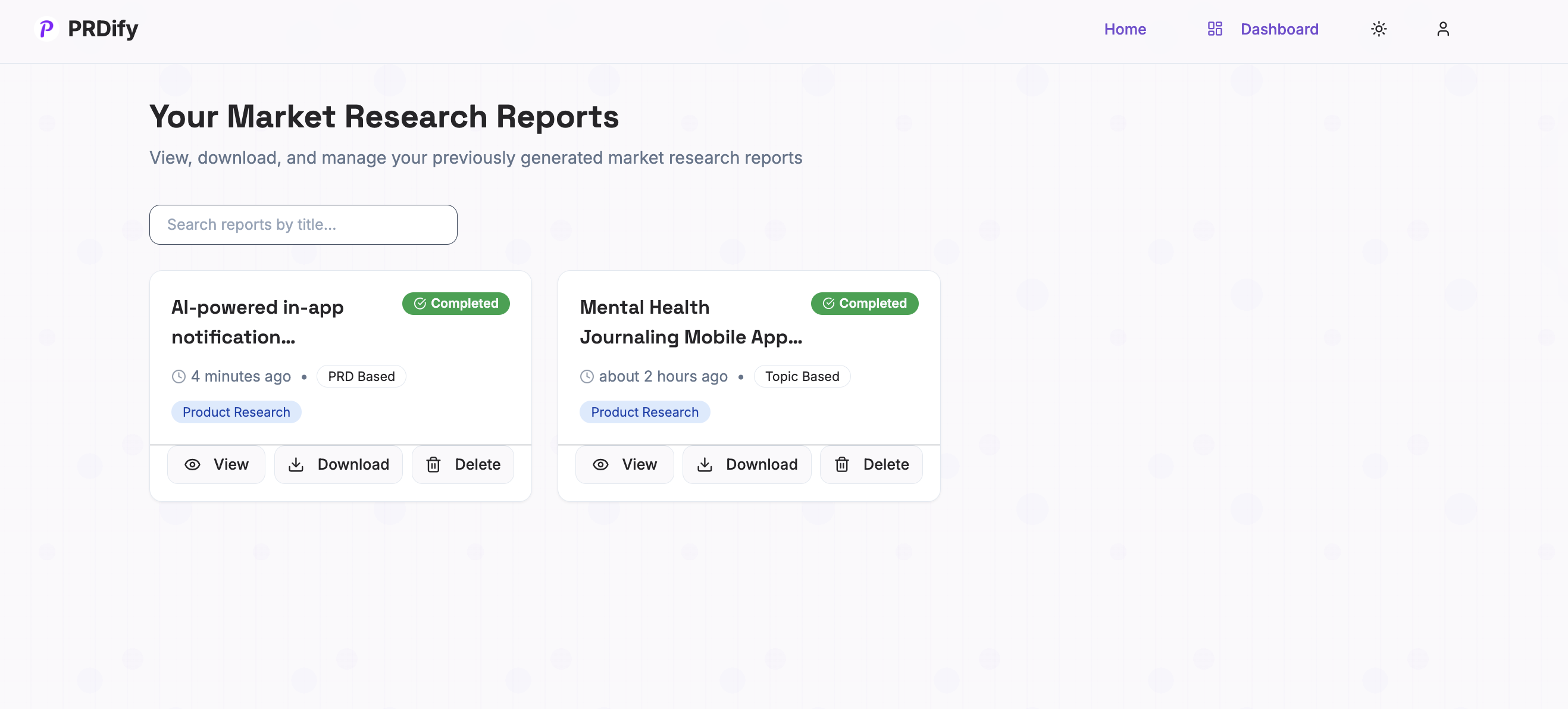Viewport: 1568px width, 709px height.
Task: Focus the Search reports by title field
Action: click(303, 224)
